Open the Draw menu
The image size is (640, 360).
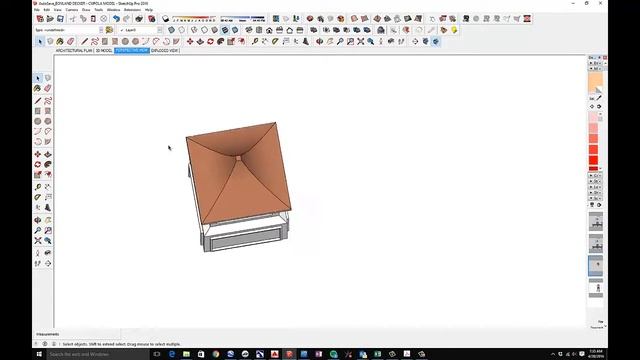(x=86, y=9)
